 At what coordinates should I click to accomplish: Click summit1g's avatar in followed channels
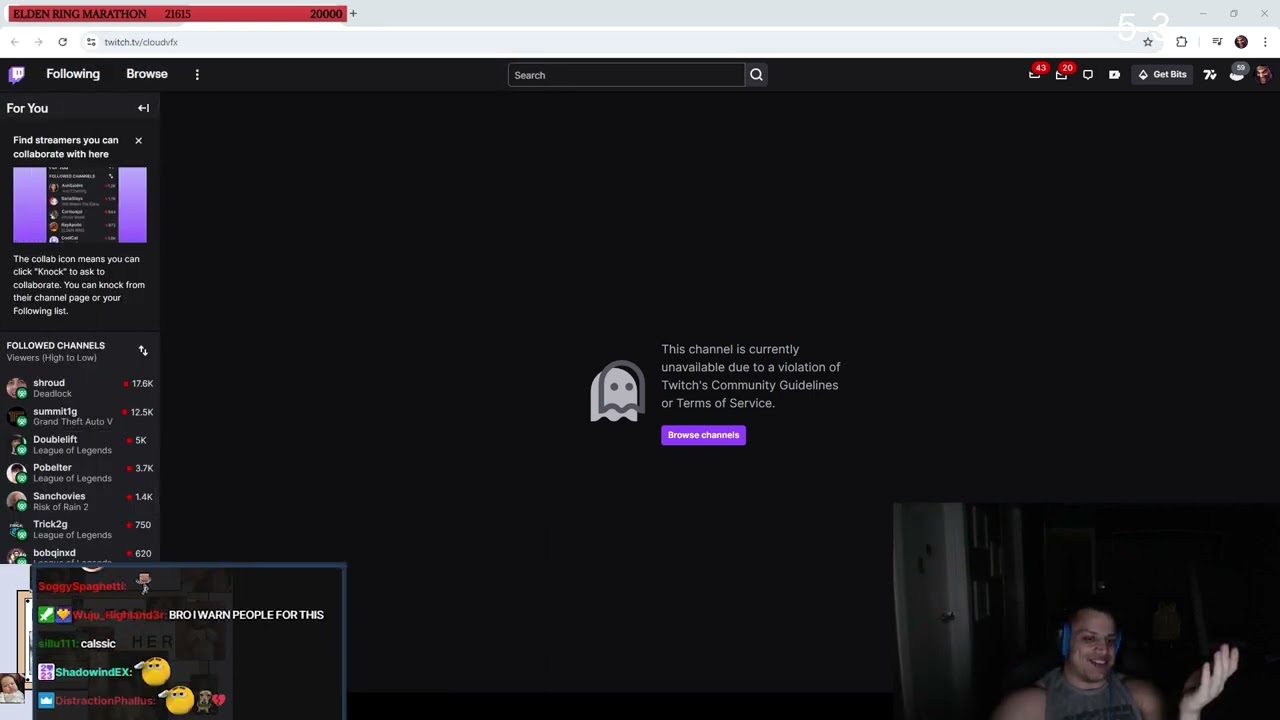coord(16,416)
